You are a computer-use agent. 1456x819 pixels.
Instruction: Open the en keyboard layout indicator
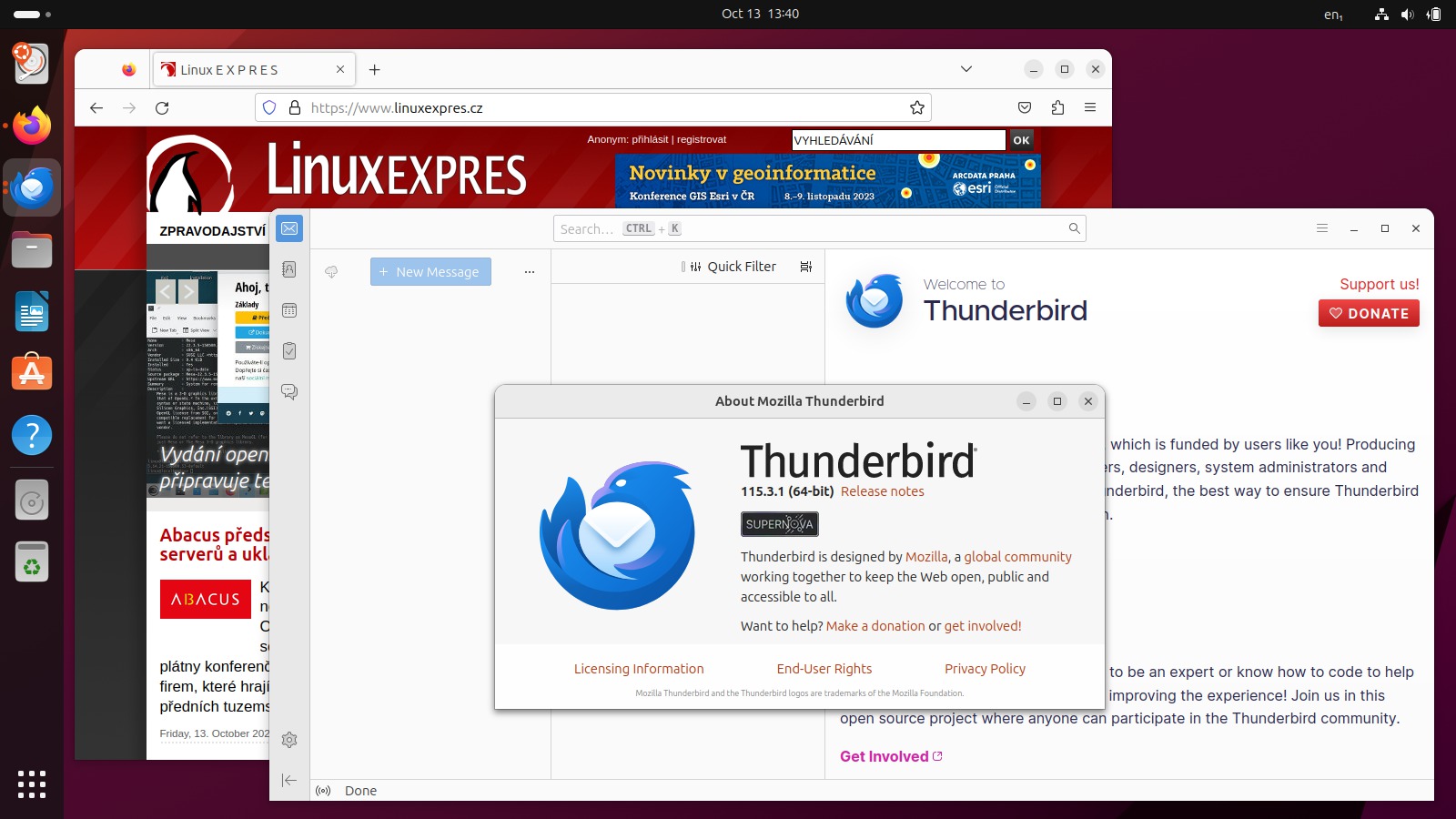(1333, 15)
